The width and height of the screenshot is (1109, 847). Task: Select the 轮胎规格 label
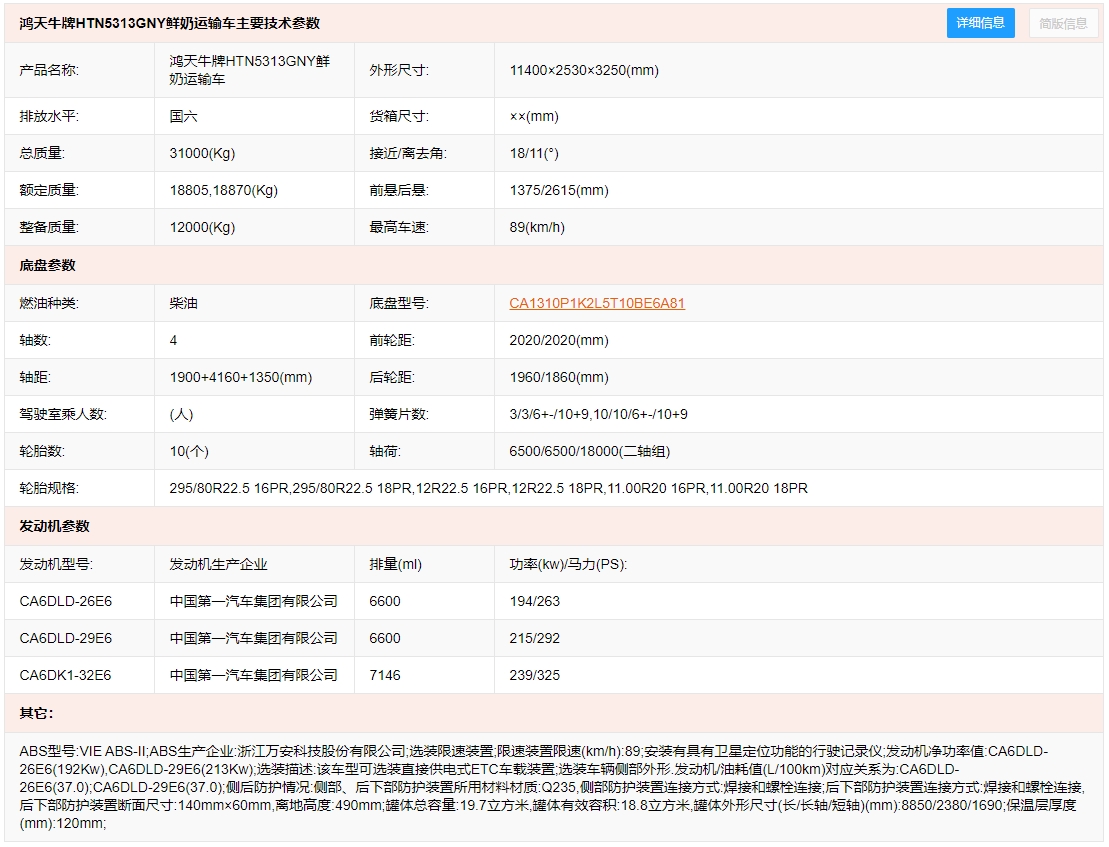coord(49,488)
